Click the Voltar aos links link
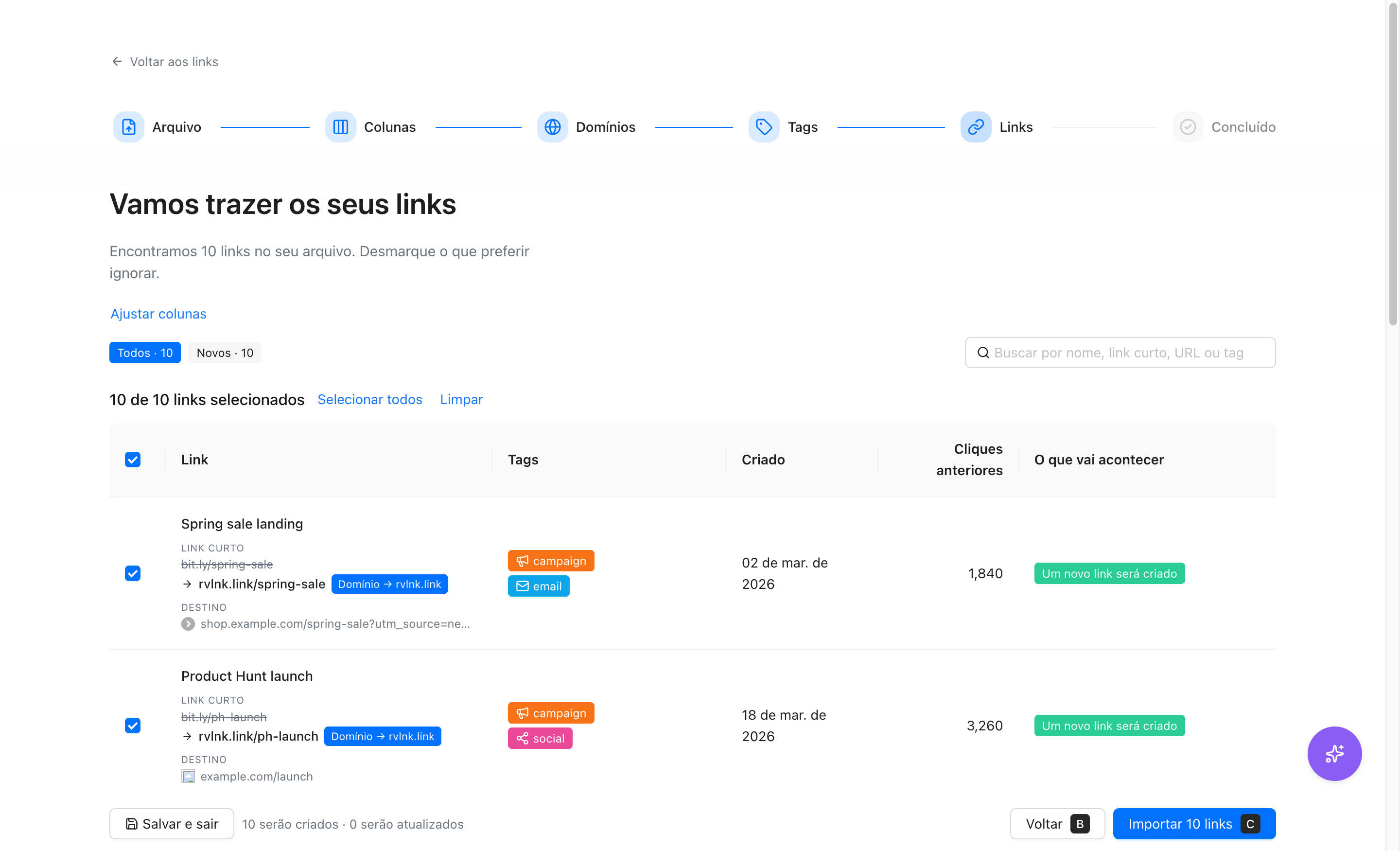The width and height of the screenshot is (1400, 851). pos(174,61)
